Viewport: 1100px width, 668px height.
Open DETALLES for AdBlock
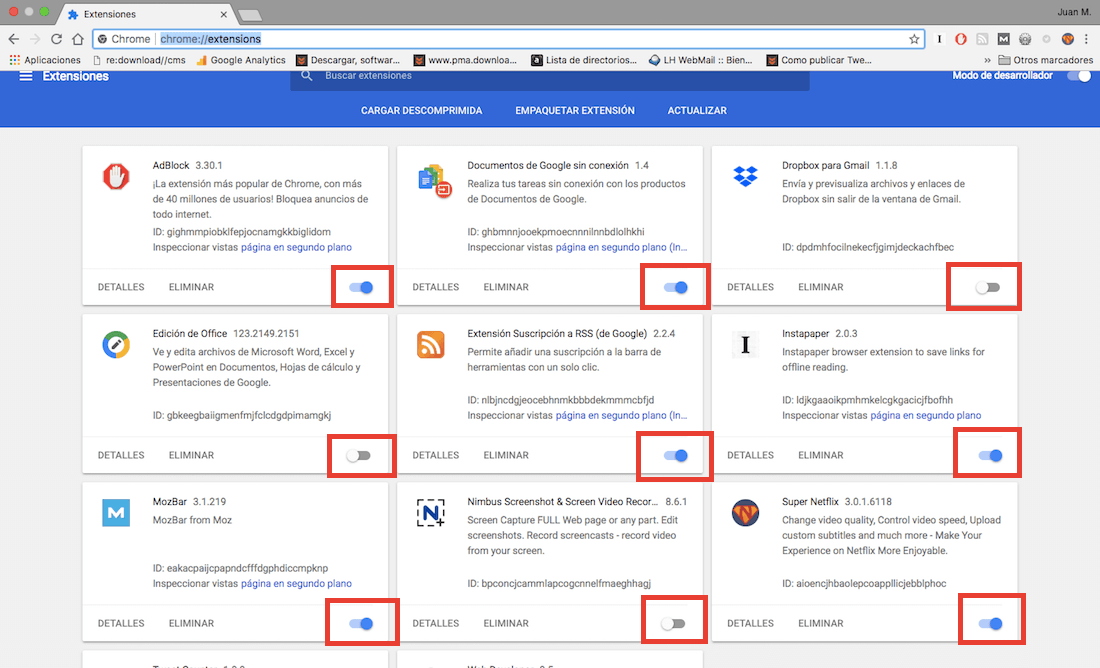point(121,287)
